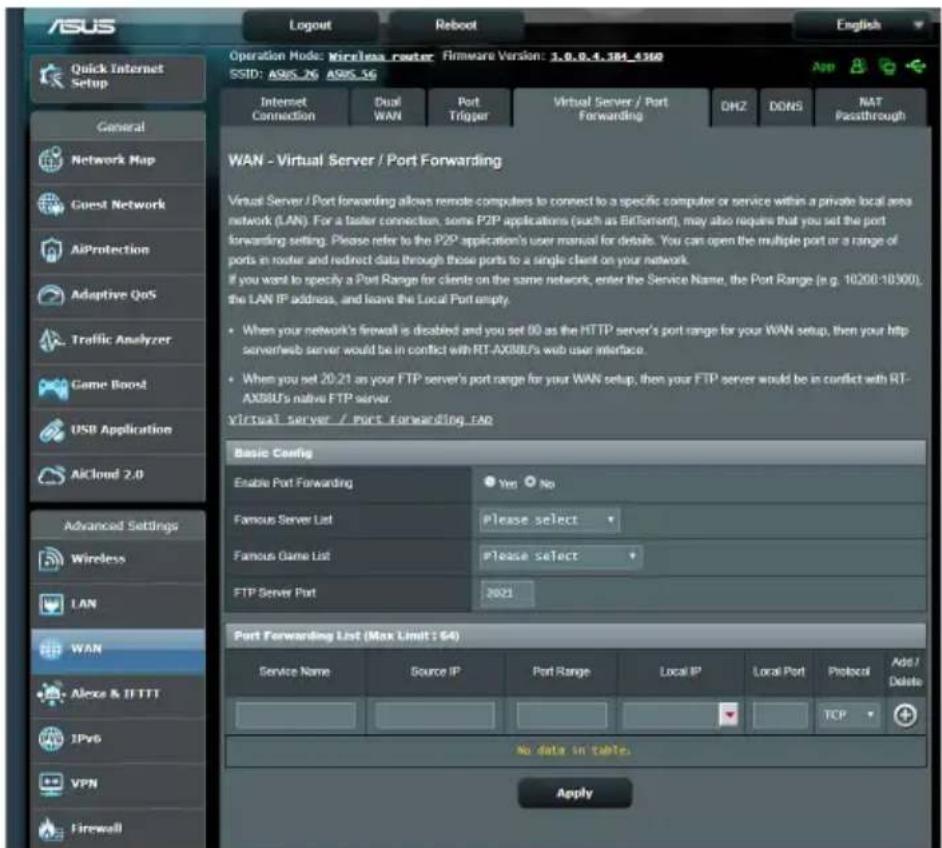Click the Wireless signal icon
Screen dimensions: 942x848
click(x=50, y=559)
